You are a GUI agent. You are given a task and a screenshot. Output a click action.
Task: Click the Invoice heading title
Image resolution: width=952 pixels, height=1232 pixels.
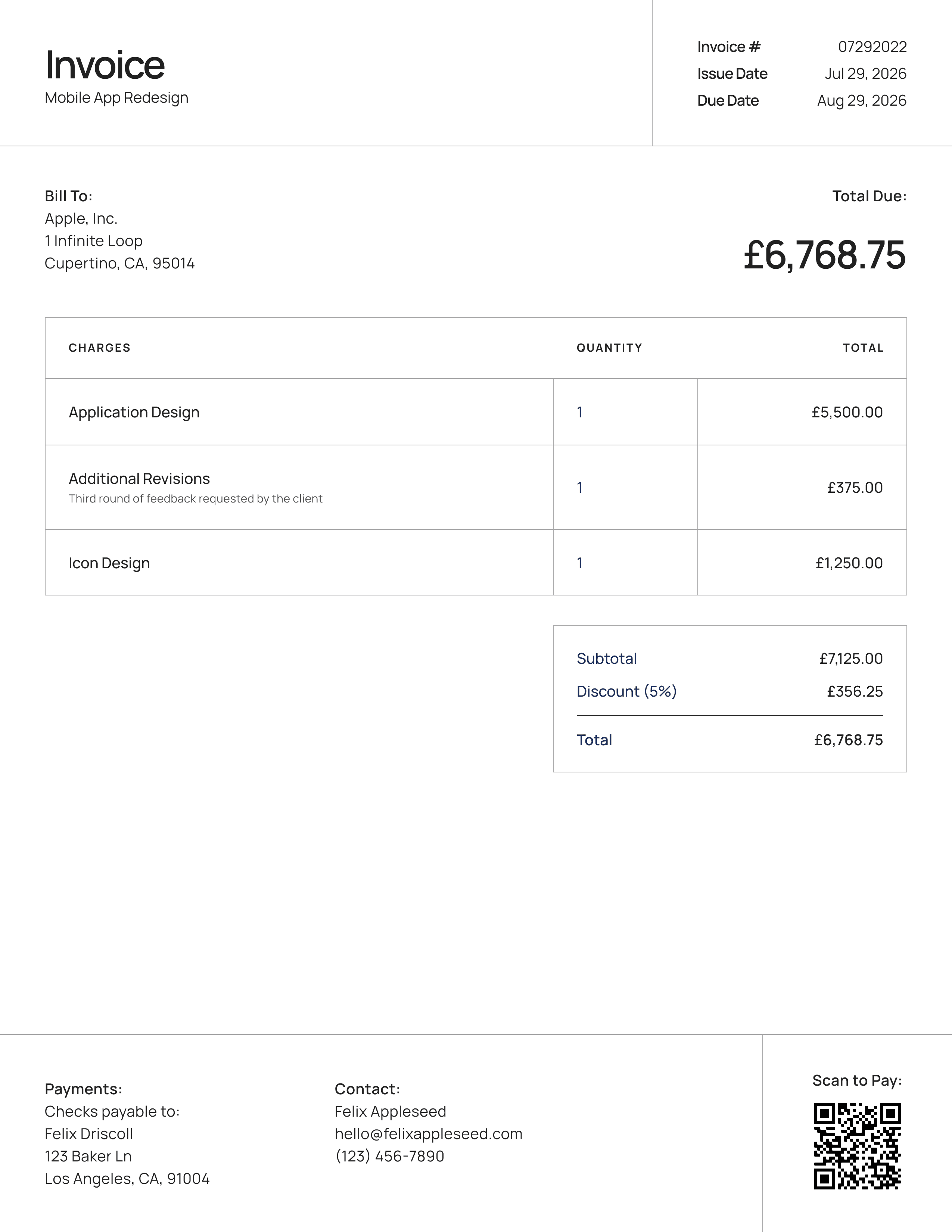coord(105,65)
